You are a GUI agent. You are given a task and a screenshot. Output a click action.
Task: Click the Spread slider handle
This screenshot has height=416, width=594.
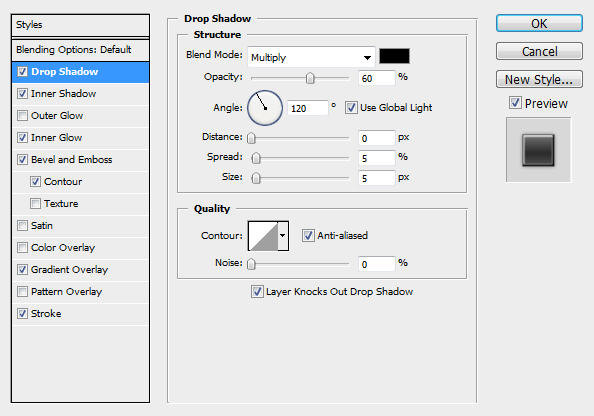point(256,158)
